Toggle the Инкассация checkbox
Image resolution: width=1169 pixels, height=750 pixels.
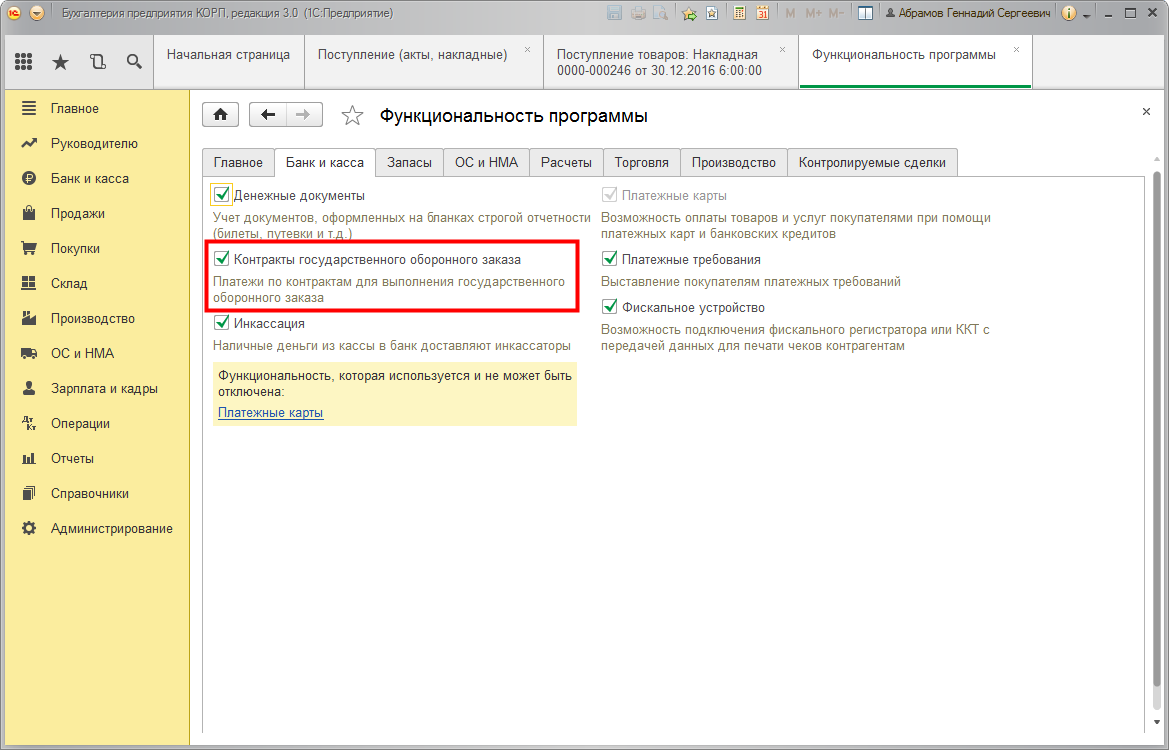pyautogui.click(x=221, y=323)
